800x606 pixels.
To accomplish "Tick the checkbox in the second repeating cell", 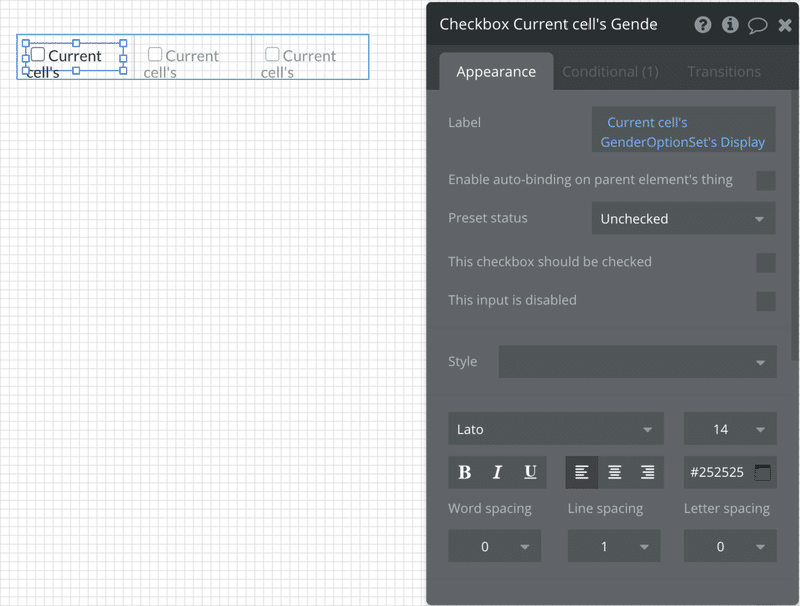I will pyautogui.click(x=155, y=54).
